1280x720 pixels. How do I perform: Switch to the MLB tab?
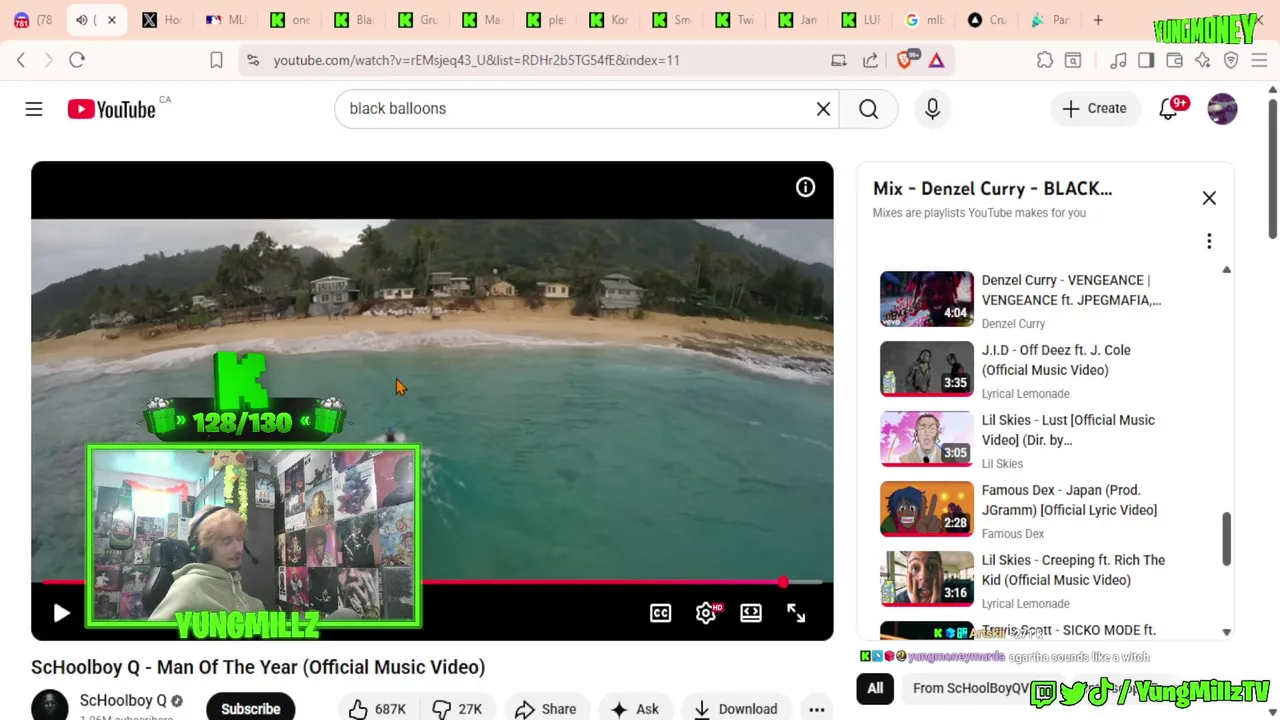[x=225, y=20]
